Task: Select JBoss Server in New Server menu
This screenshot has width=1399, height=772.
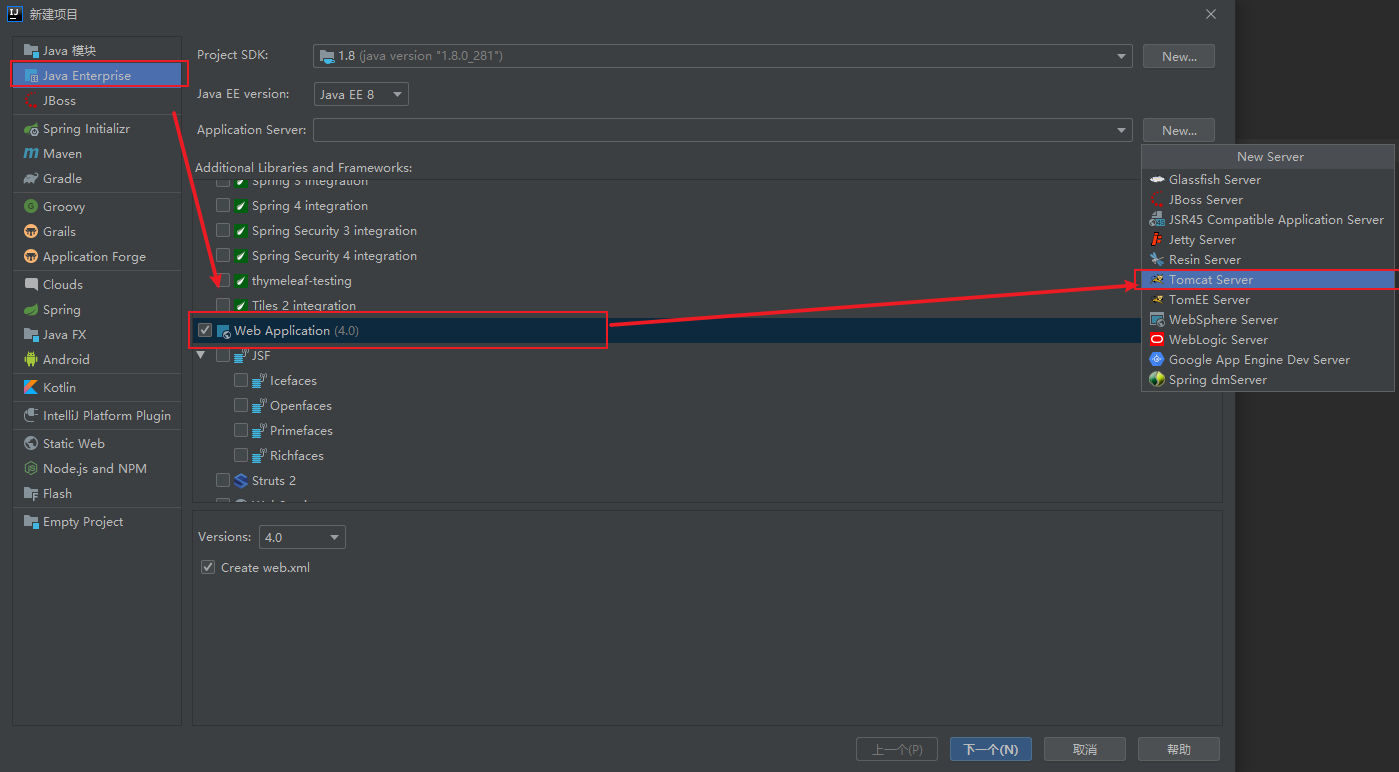Action: [x=1267, y=199]
